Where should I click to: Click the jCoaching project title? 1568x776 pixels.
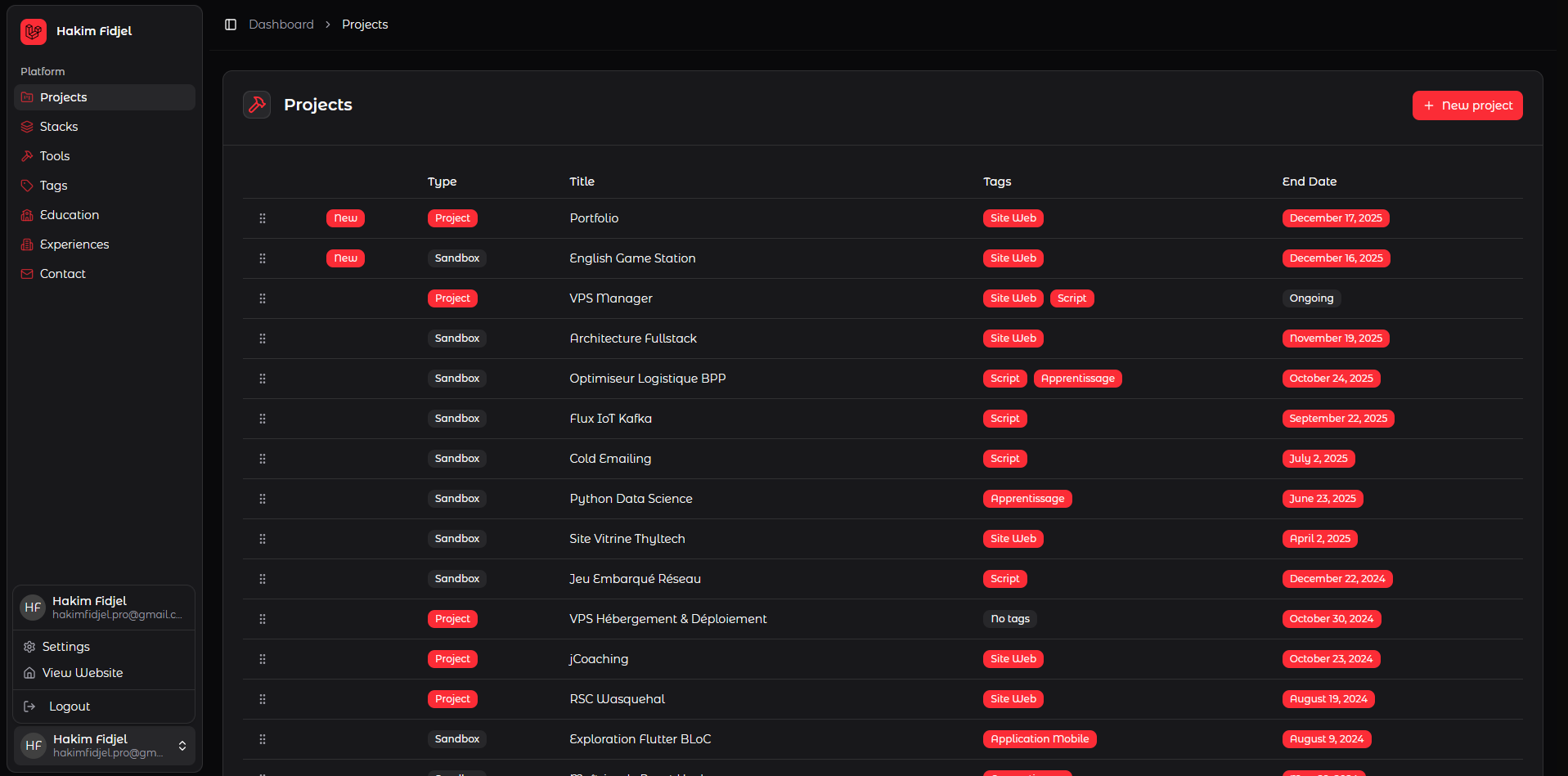click(599, 659)
